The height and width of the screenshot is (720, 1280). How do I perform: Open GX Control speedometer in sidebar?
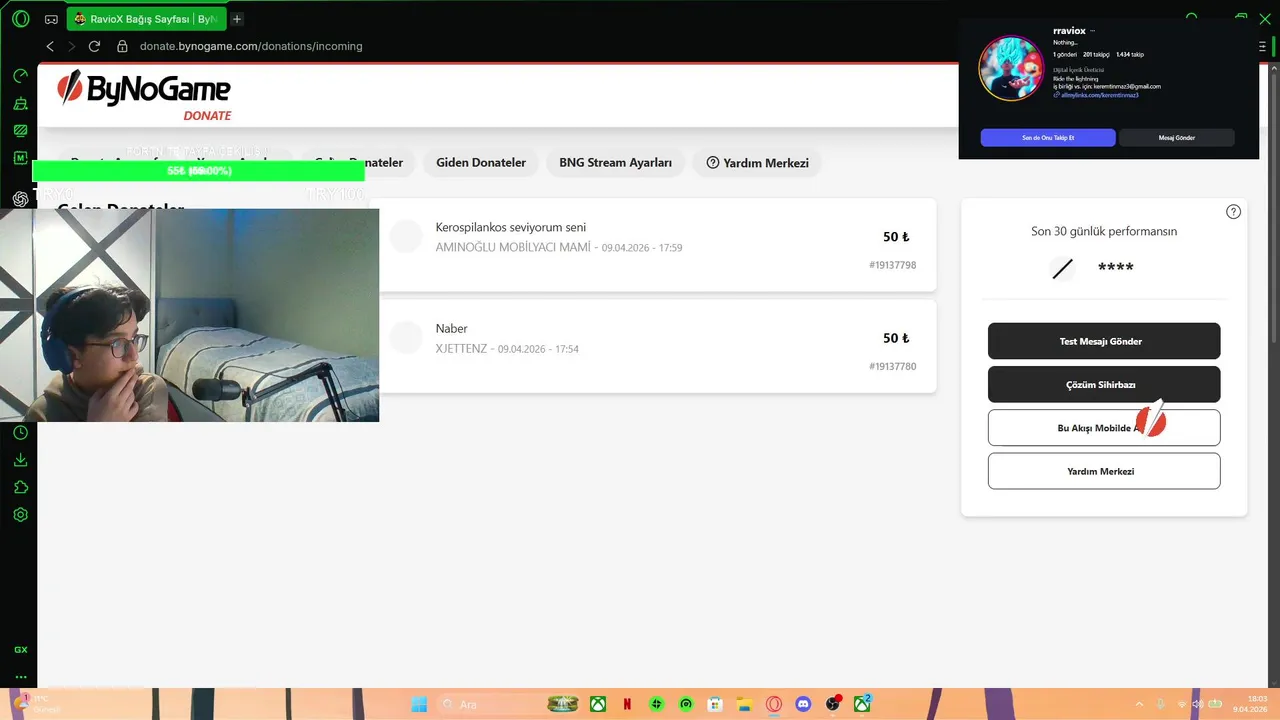[20, 76]
